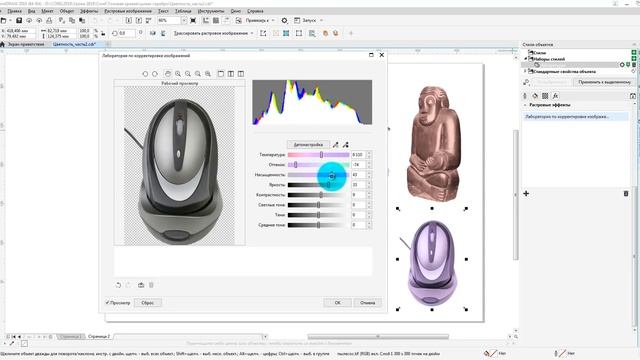Select the Pan hand tool in the dialog

tap(168, 74)
